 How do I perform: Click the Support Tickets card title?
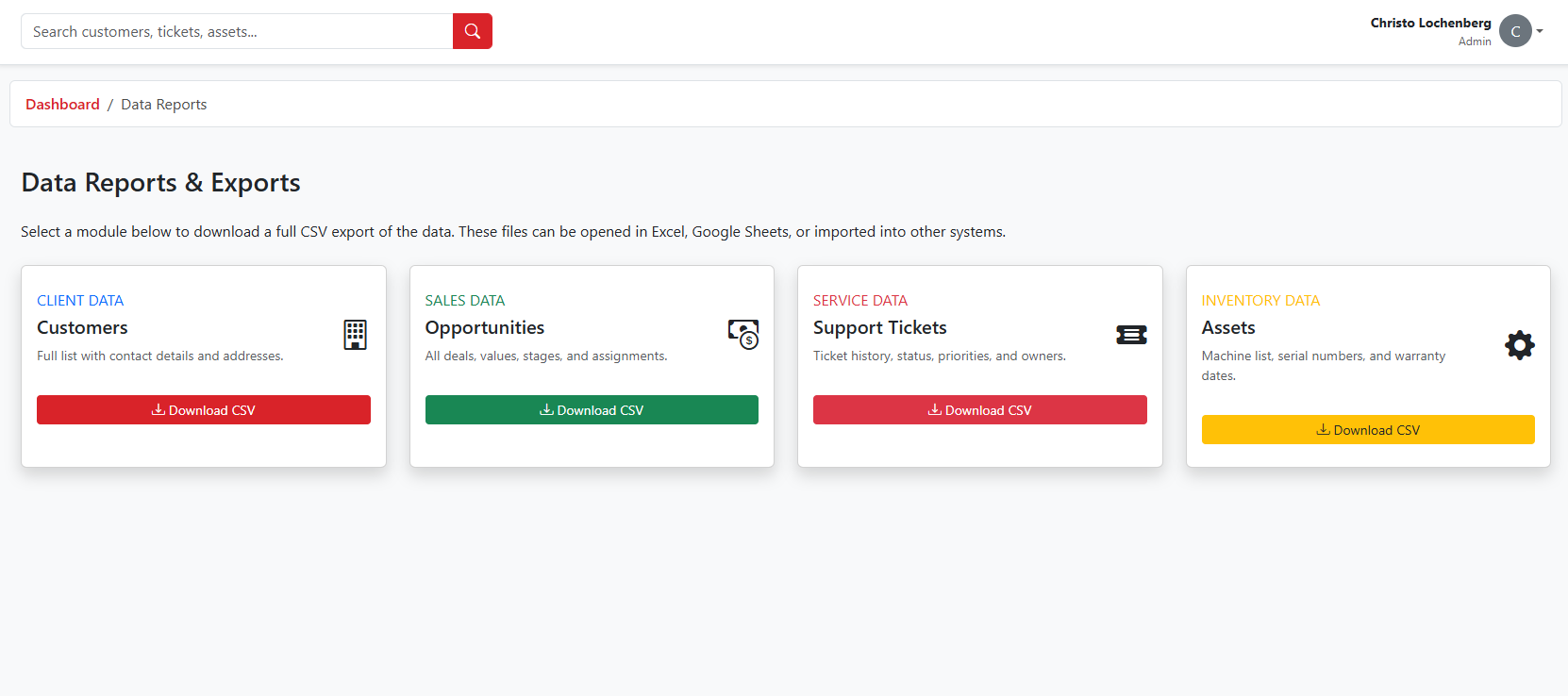coord(880,328)
